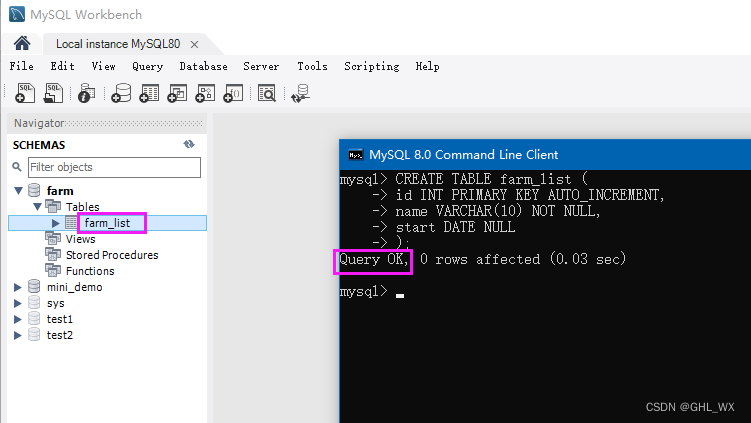Select the sys schema label

click(x=56, y=303)
